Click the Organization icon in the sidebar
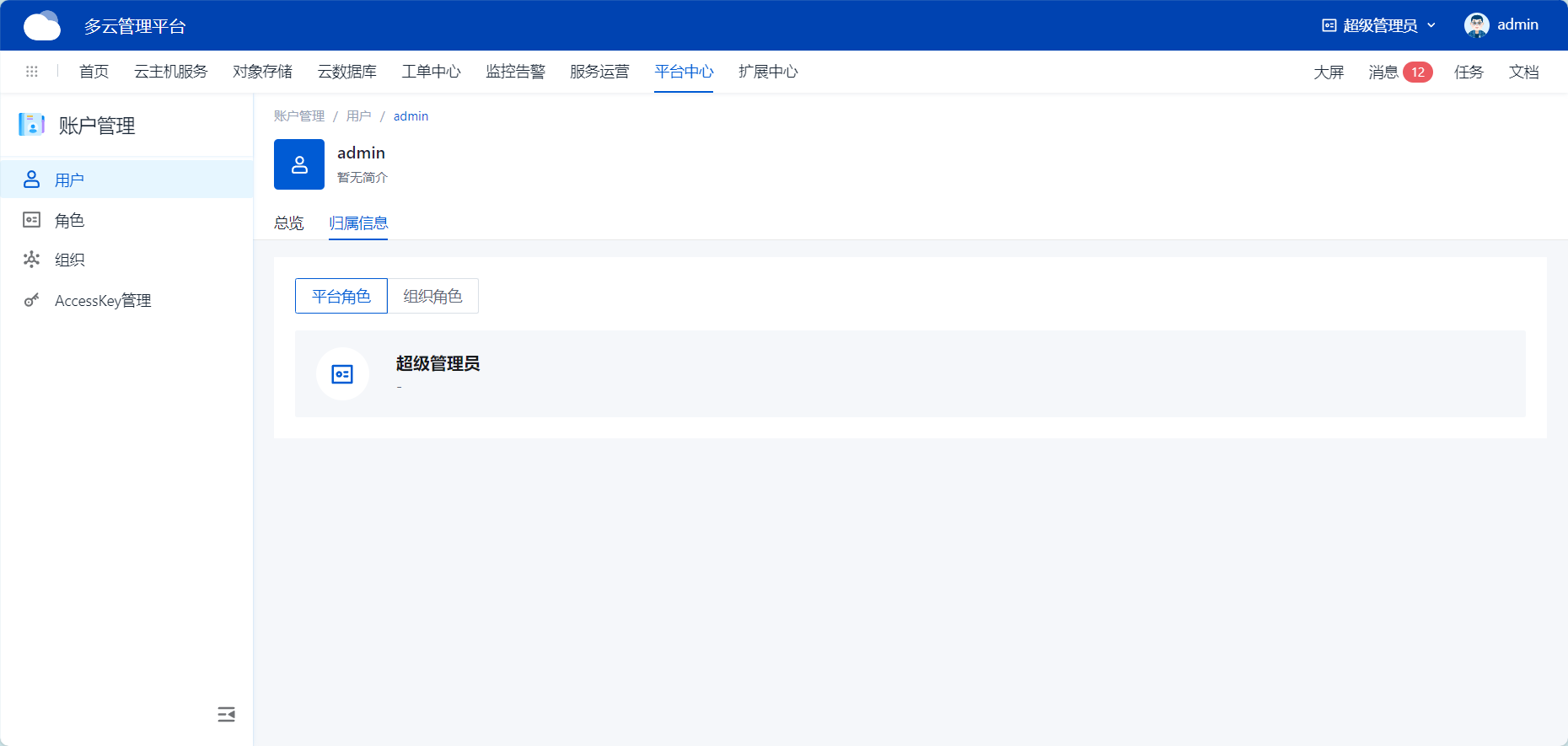Viewport: 1568px width, 746px height. point(31,260)
